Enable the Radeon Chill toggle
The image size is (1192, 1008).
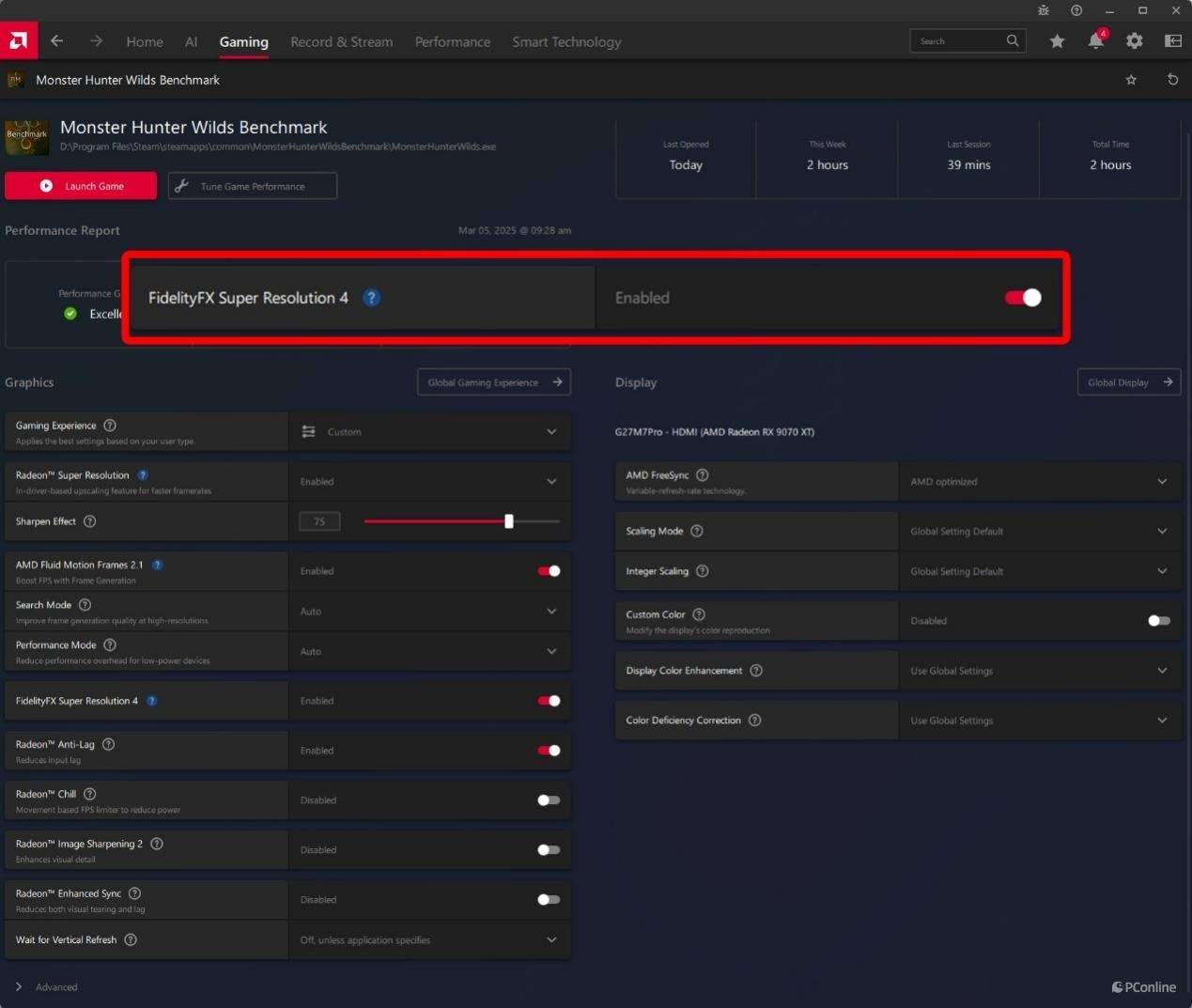pyautogui.click(x=549, y=800)
